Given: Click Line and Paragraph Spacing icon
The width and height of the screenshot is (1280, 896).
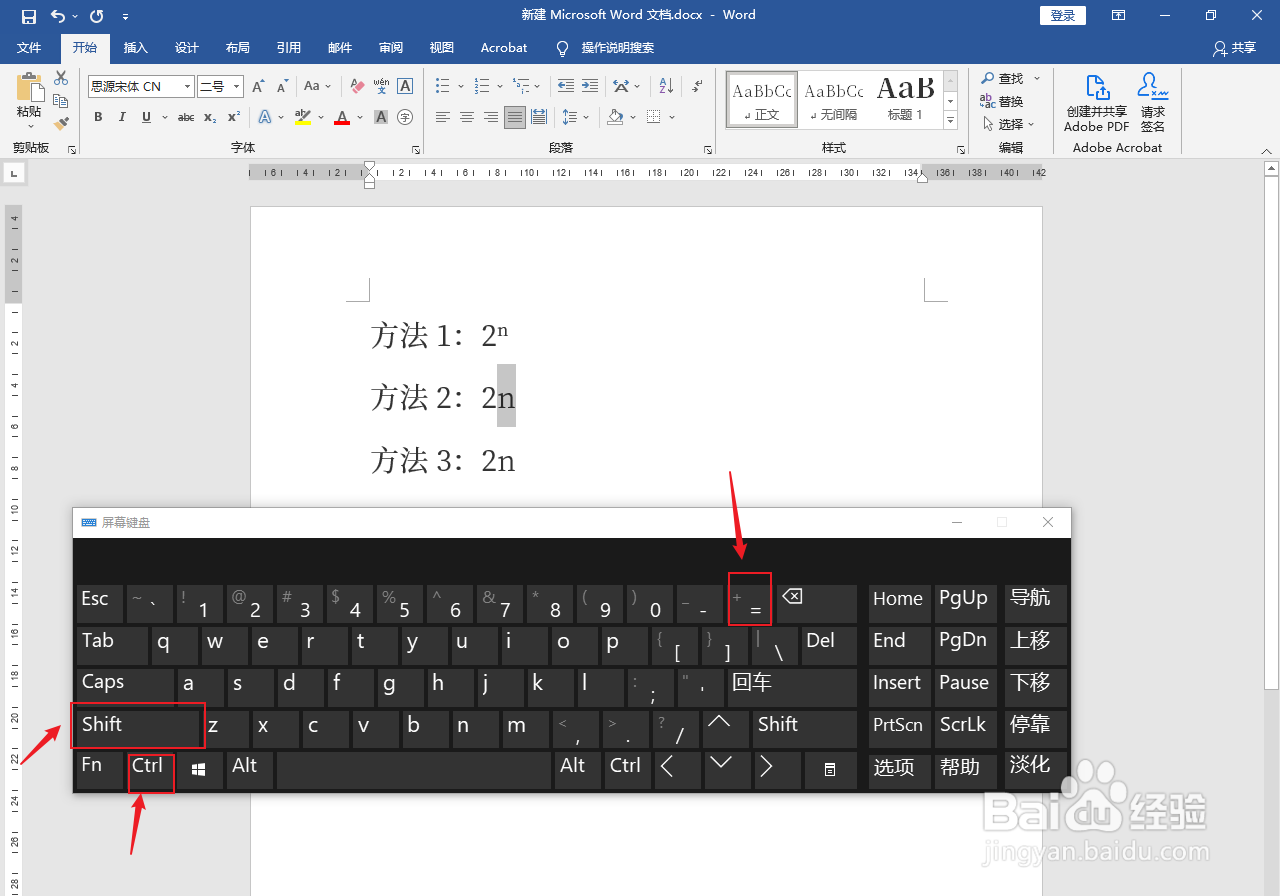Looking at the screenshot, I should tap(570, 117).
